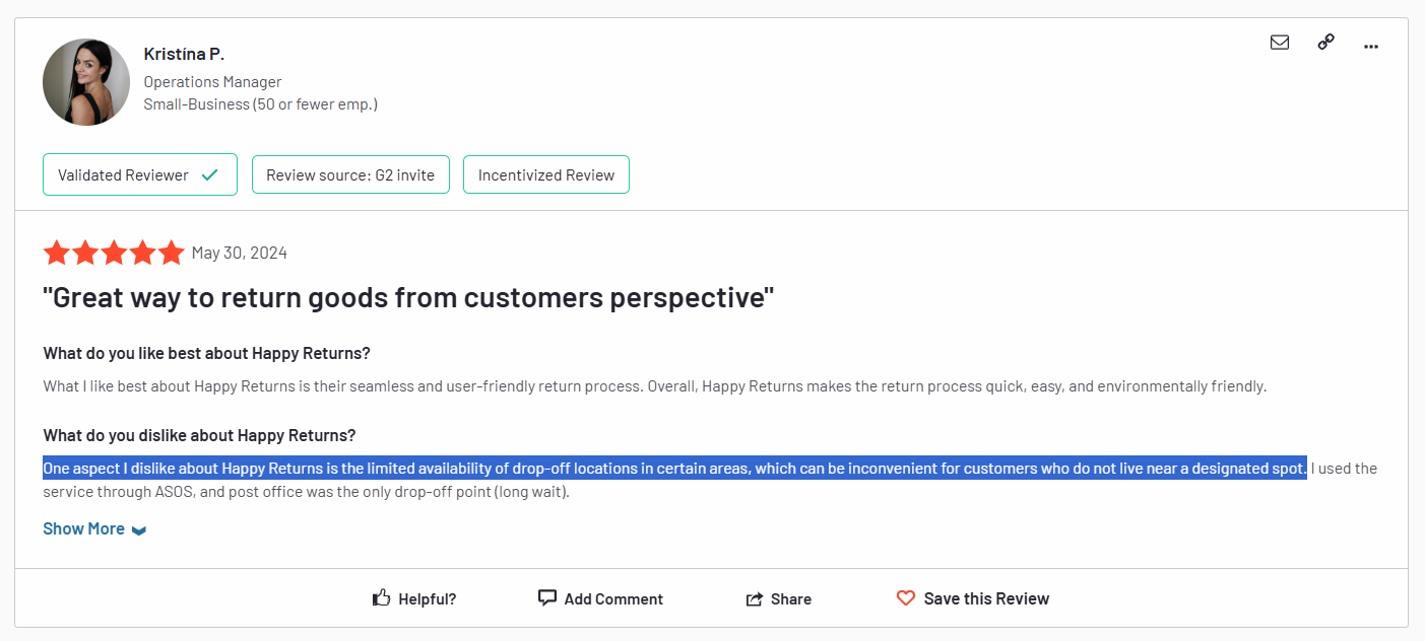Viewport: 1425px width, 641px height.
Task: Expand the review with Show More
Action: (83, 528)
